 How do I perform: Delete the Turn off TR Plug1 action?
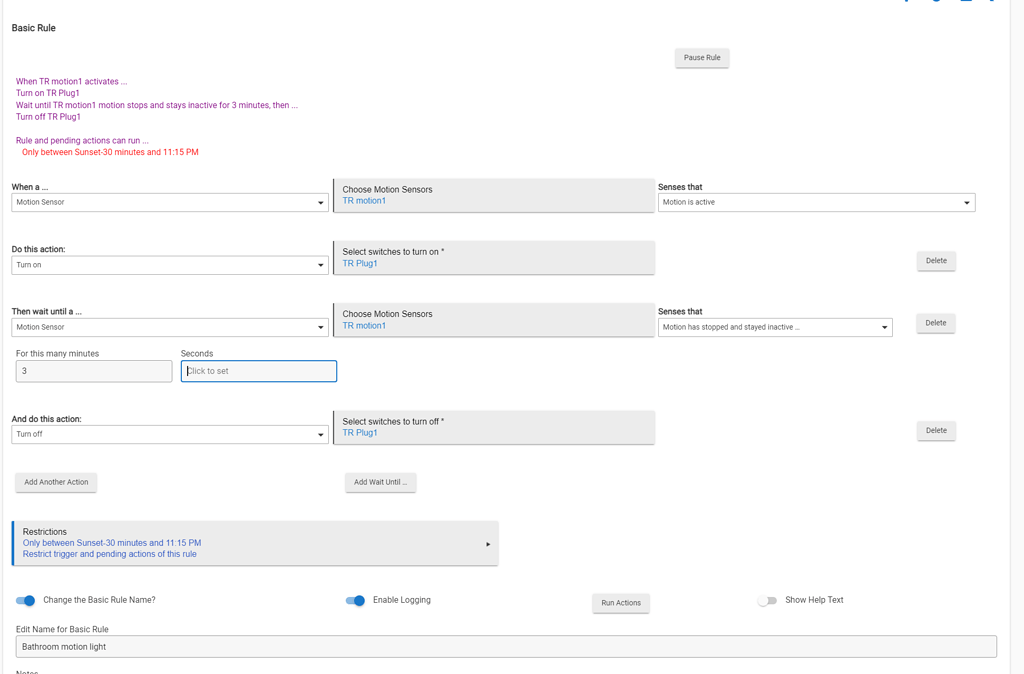pos(935,431)
